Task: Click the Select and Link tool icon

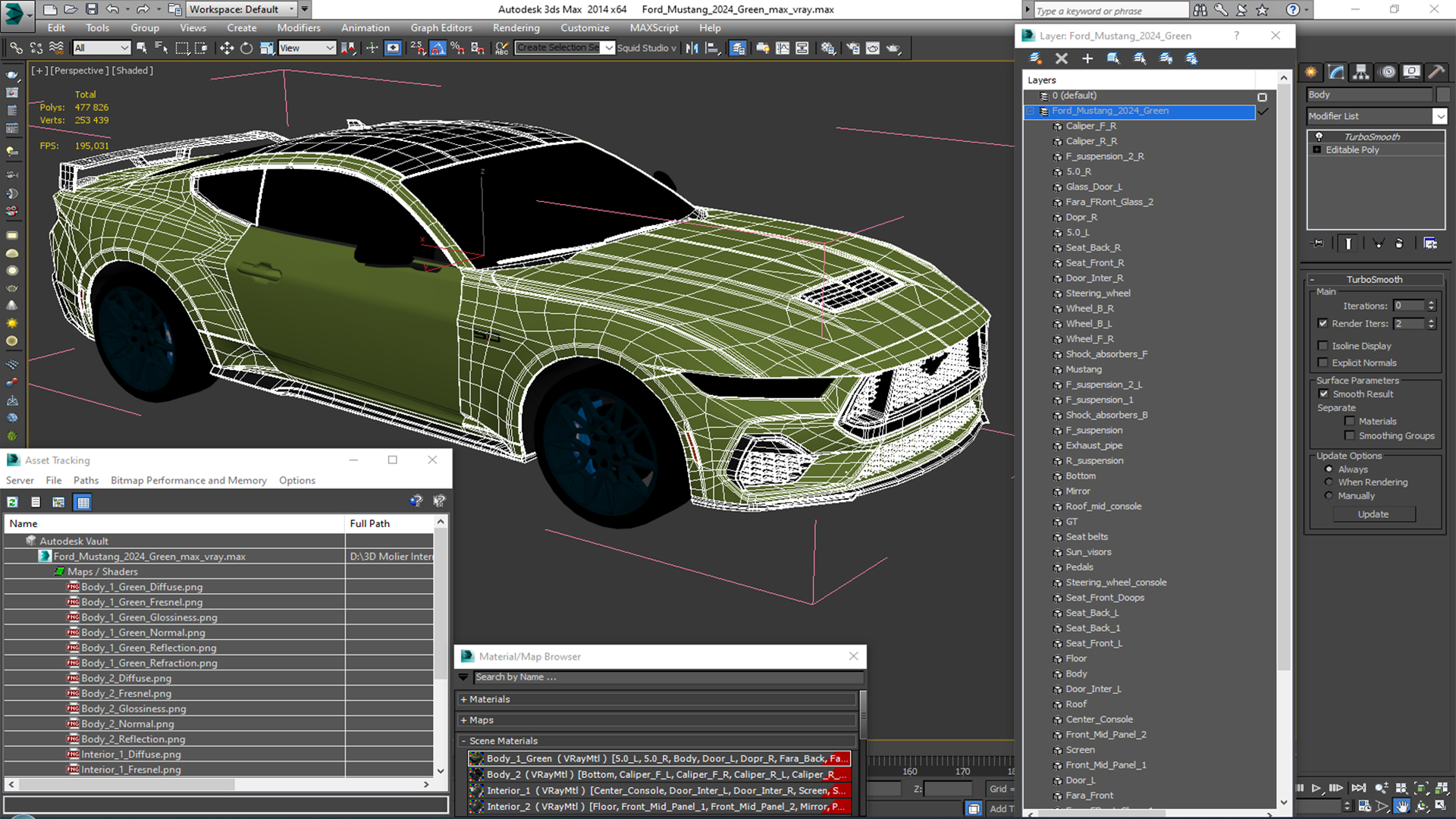Action: point(16,48)
